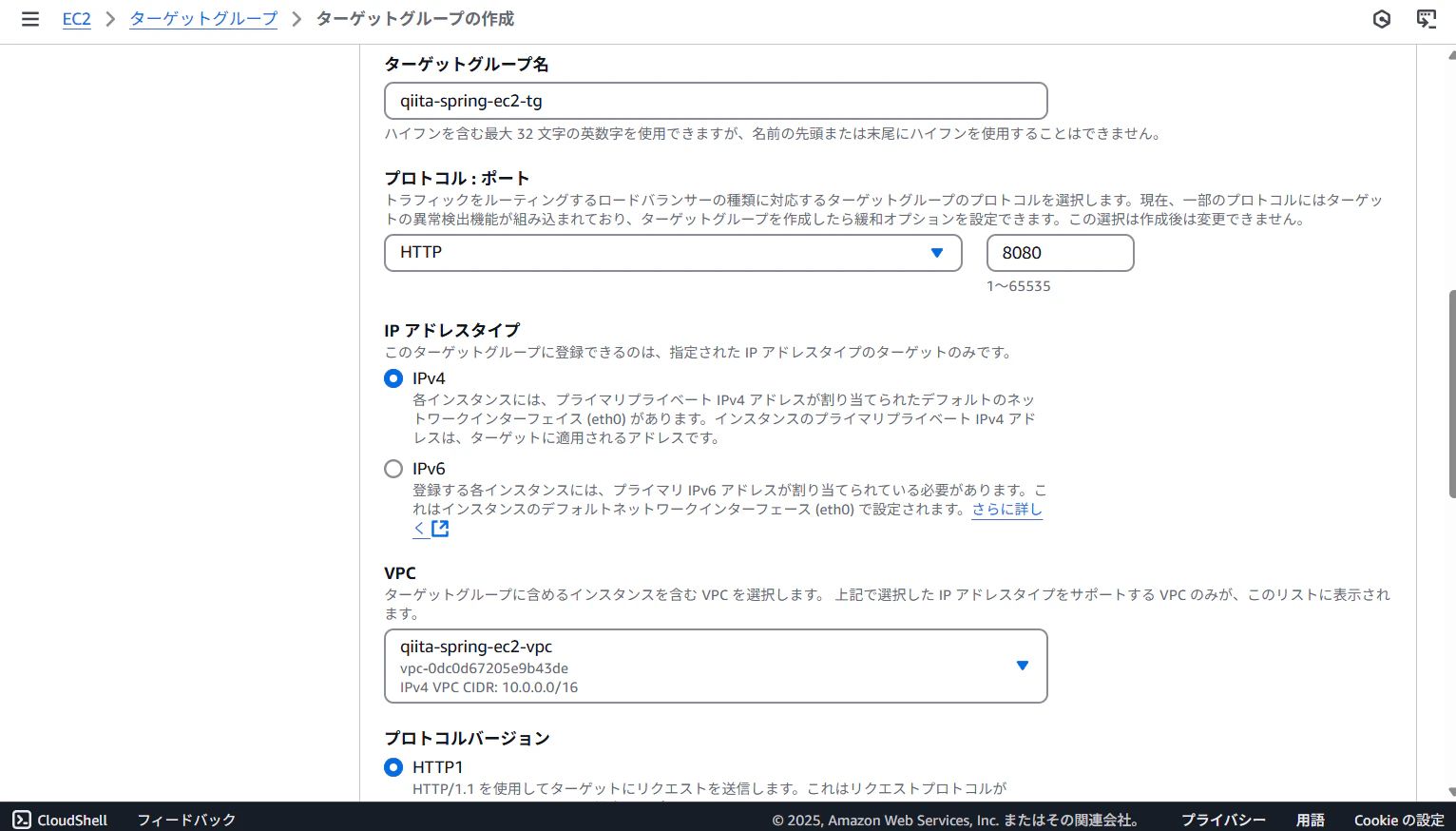
Task: Open the さらに詳しく learn more link
Action: click(1006, 510)
